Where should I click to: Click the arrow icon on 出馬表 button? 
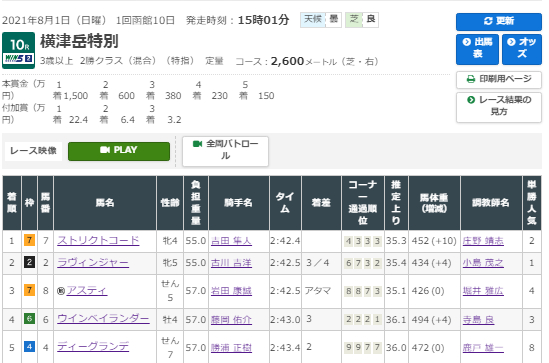[x=467, y=42]
